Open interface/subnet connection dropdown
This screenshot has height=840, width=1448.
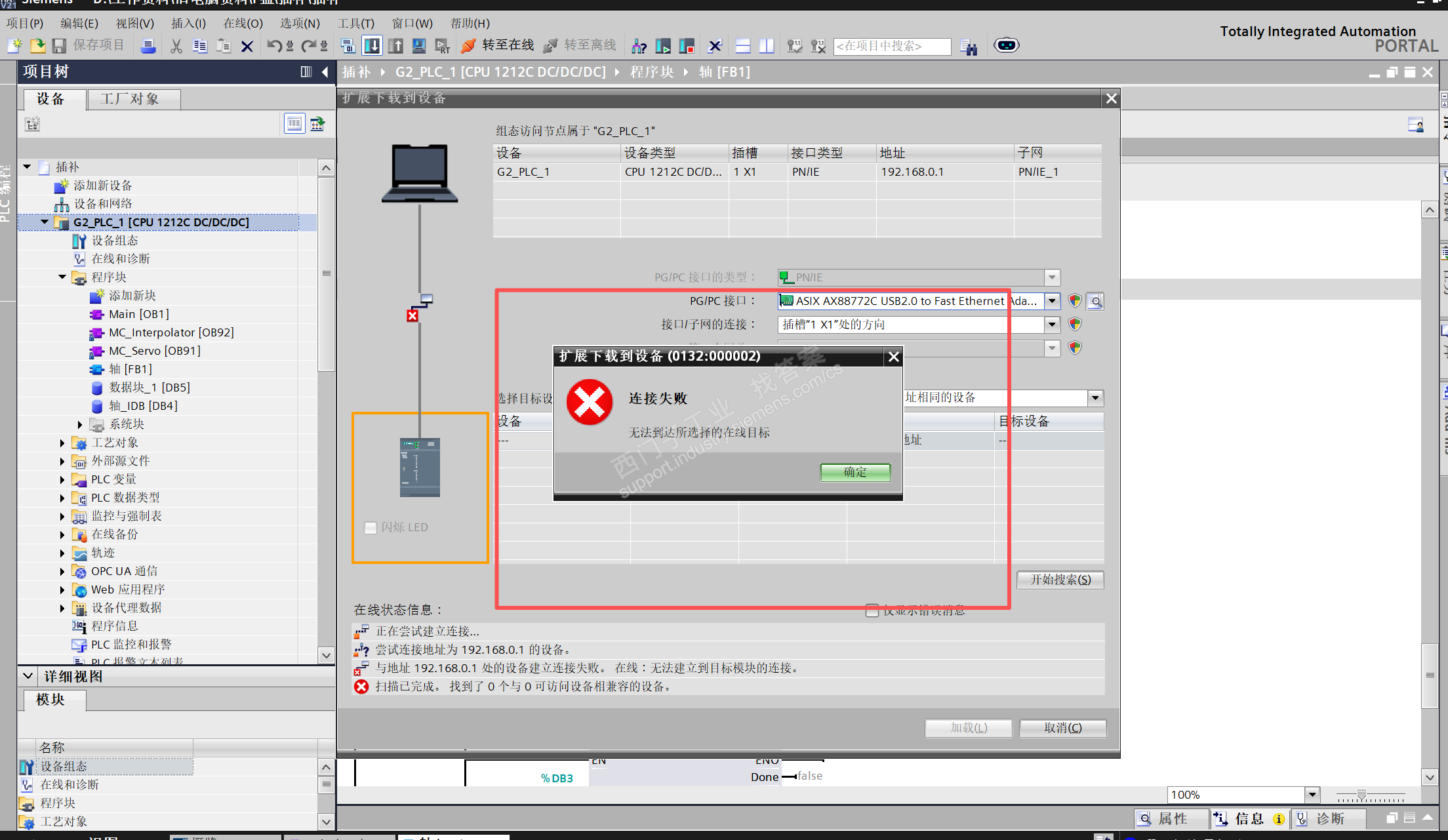[1052, 325]
